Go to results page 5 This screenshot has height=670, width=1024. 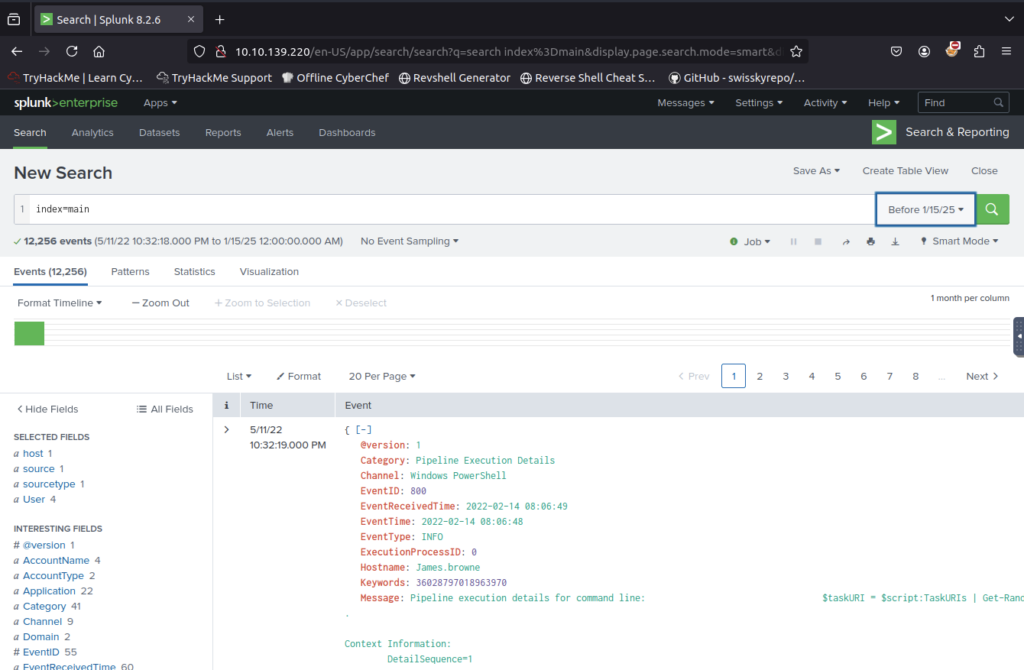click(838, 376)
